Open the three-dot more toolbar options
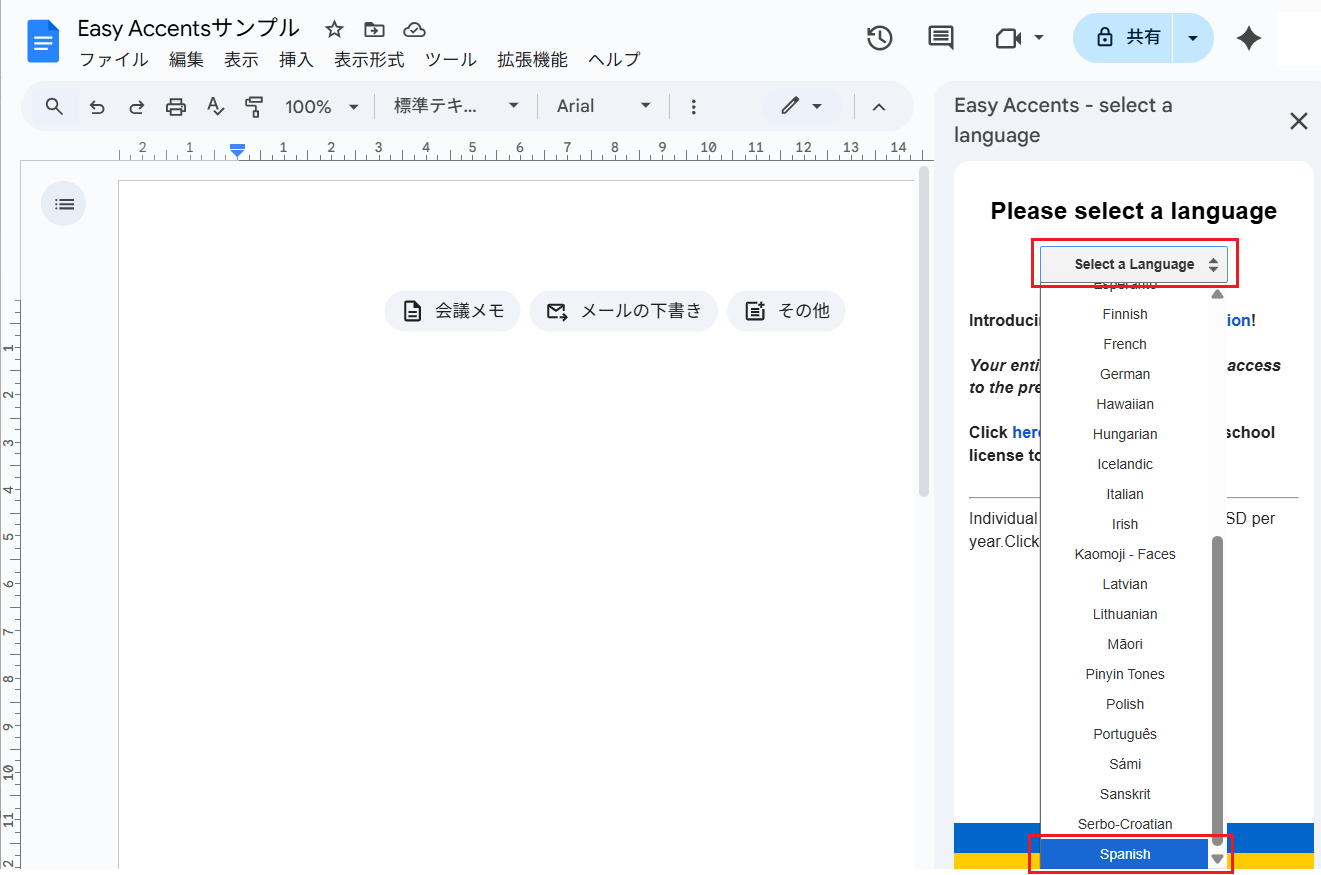The width and height of the screenshot is (1321, 875). click(x=694, y=106)
